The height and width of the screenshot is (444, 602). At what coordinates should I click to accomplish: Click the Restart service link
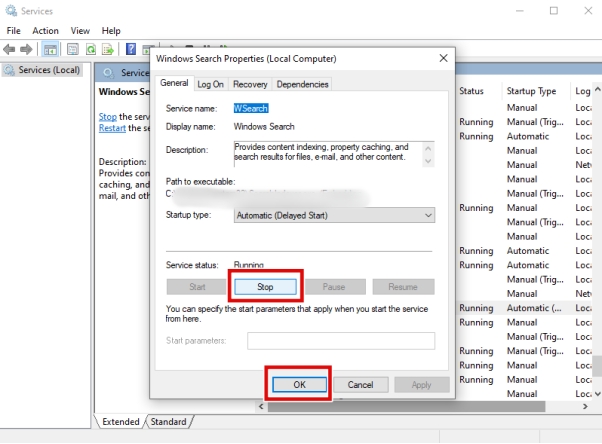pos(111,128)
